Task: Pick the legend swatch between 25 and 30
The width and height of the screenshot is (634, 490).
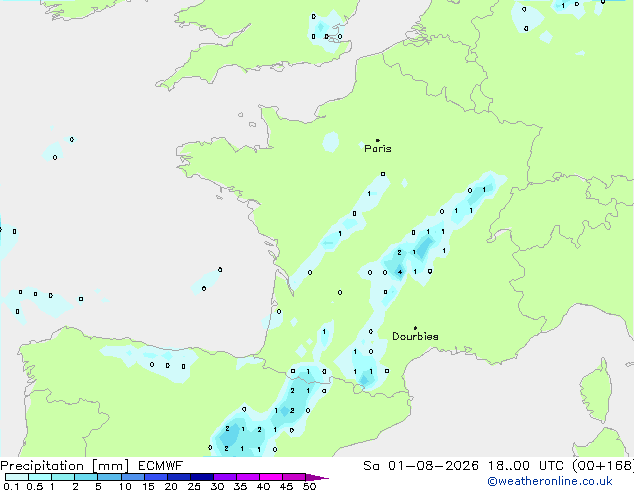Action: [x=201, y=477]
